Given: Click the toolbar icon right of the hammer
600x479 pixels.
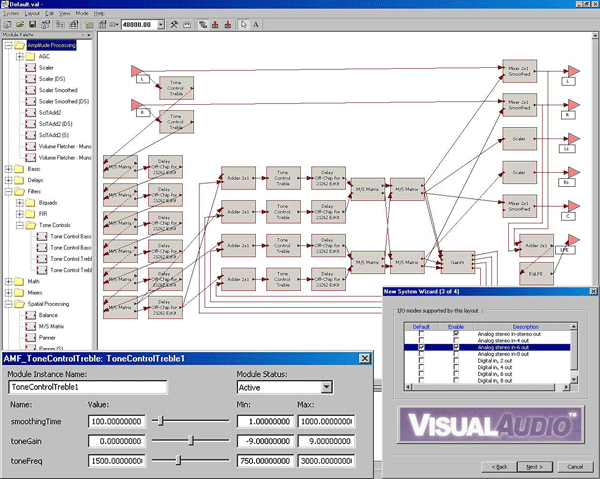Looking at the screenshot, I should tap(187, 25).
